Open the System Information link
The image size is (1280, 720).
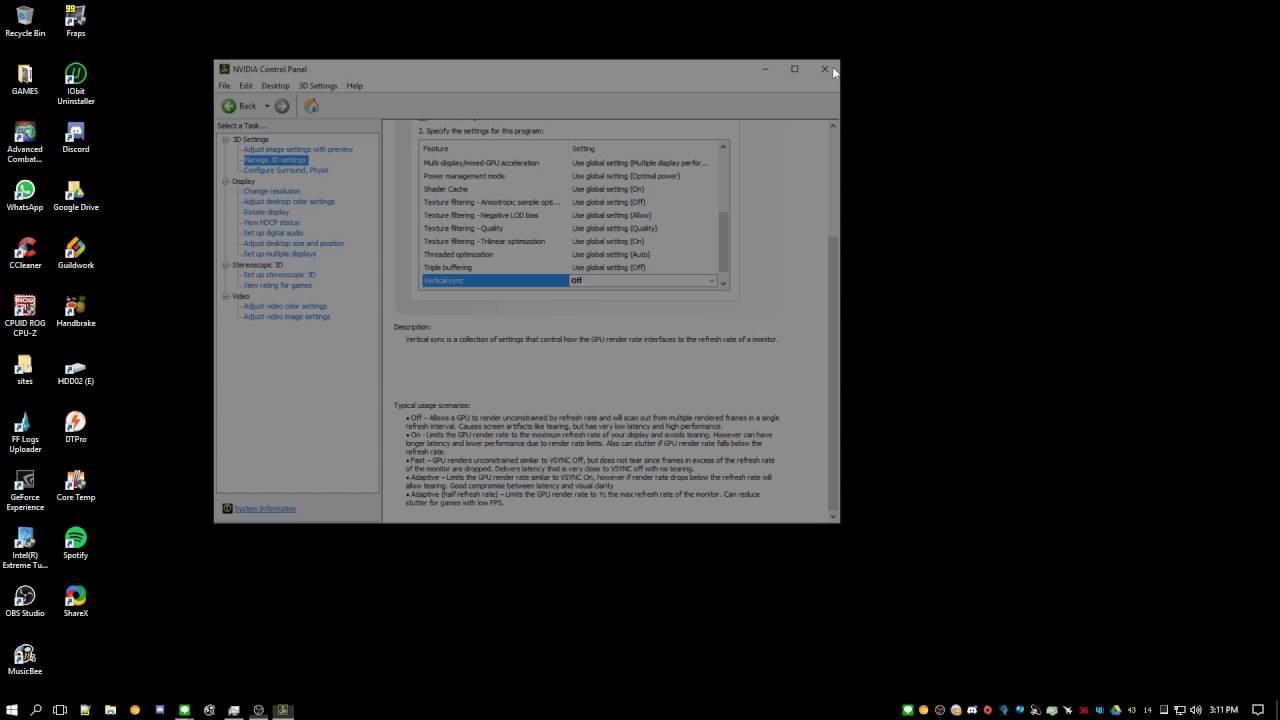[265, 509]
